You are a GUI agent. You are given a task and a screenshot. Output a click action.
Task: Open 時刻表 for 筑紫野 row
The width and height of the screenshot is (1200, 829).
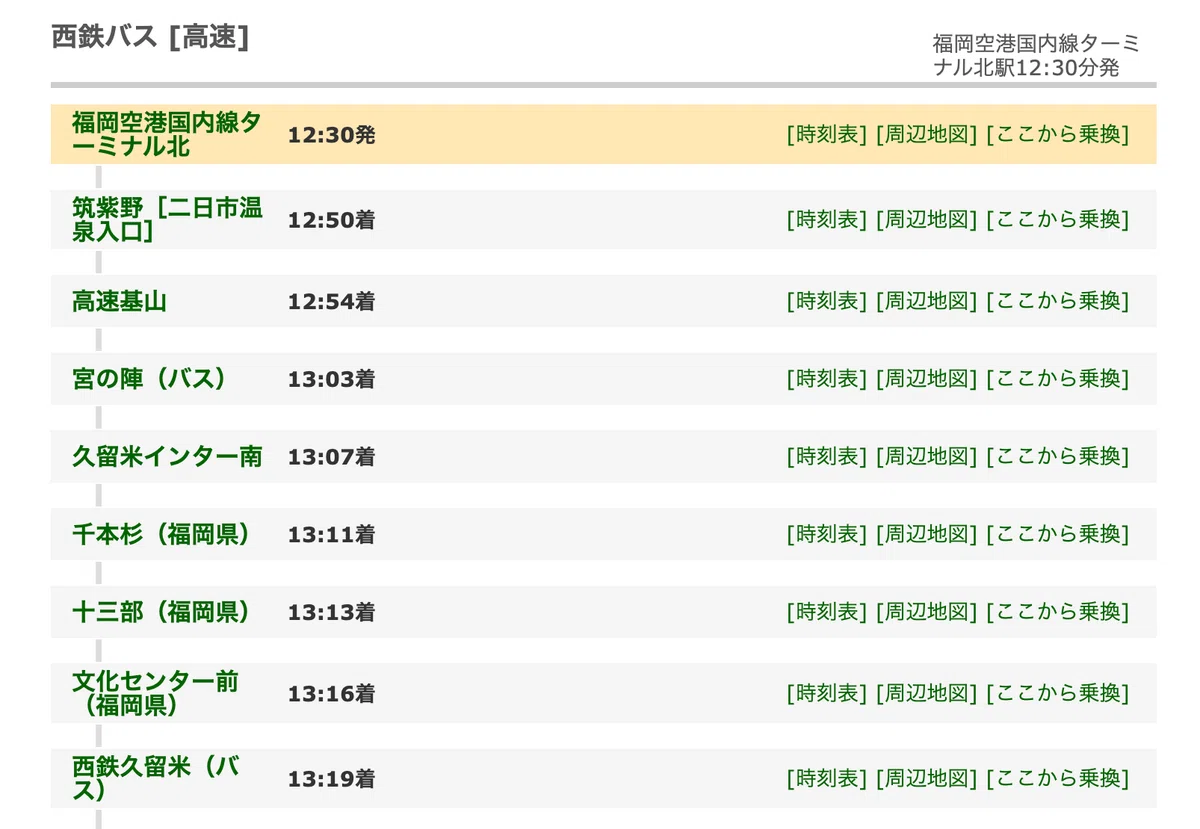(826, 219)
